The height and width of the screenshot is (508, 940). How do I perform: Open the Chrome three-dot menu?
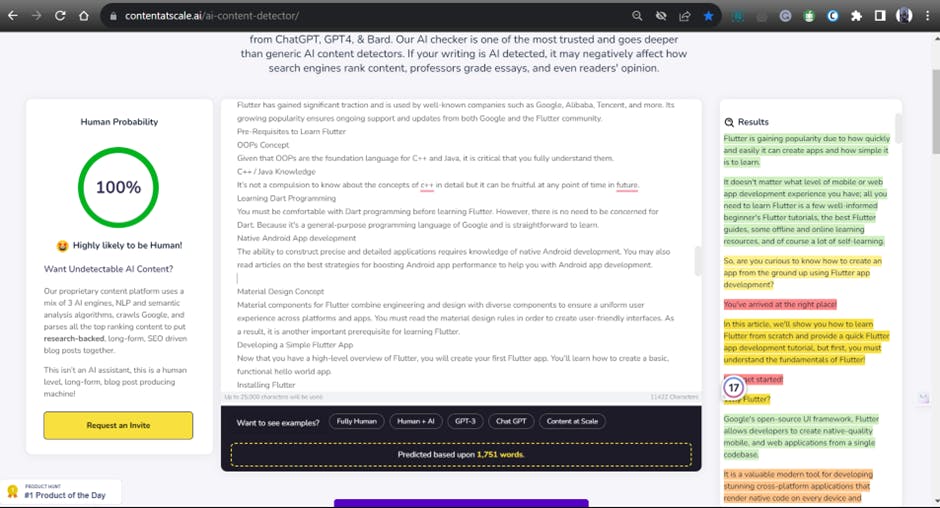point(927,16)
